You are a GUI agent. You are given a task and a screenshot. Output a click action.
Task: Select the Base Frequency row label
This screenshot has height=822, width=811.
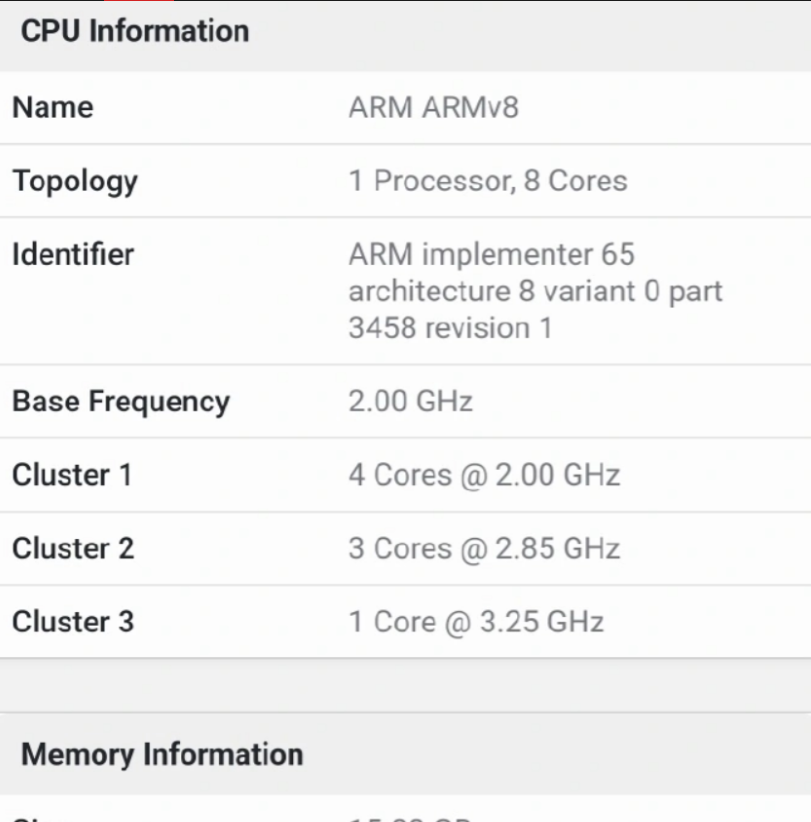pos(120,401)
